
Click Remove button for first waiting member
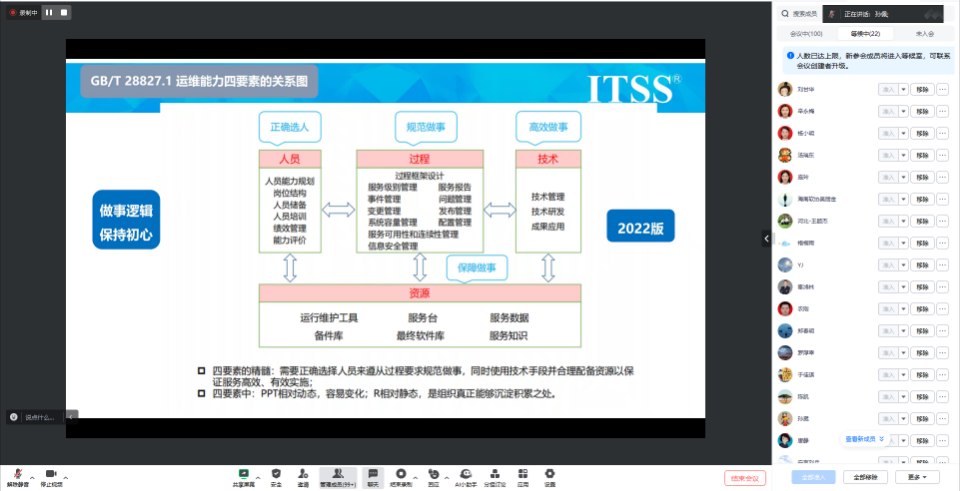(921, 89)
